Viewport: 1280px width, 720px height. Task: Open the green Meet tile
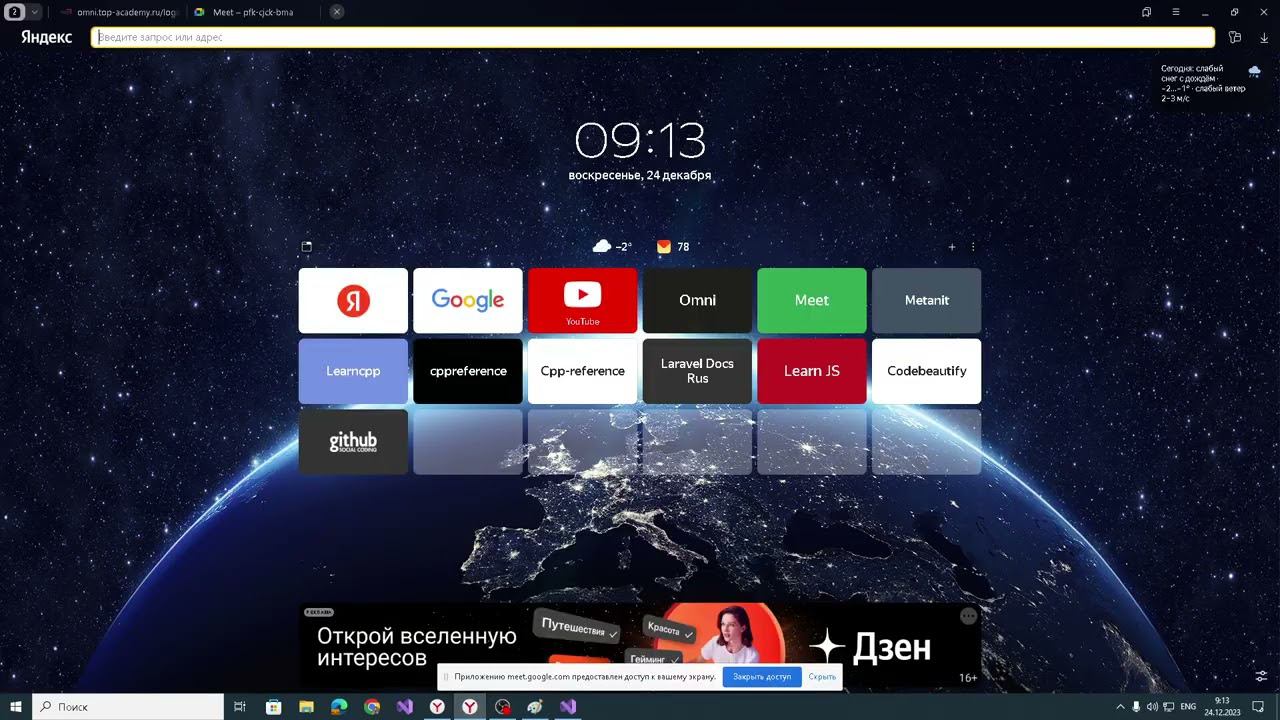pos(812,300)
